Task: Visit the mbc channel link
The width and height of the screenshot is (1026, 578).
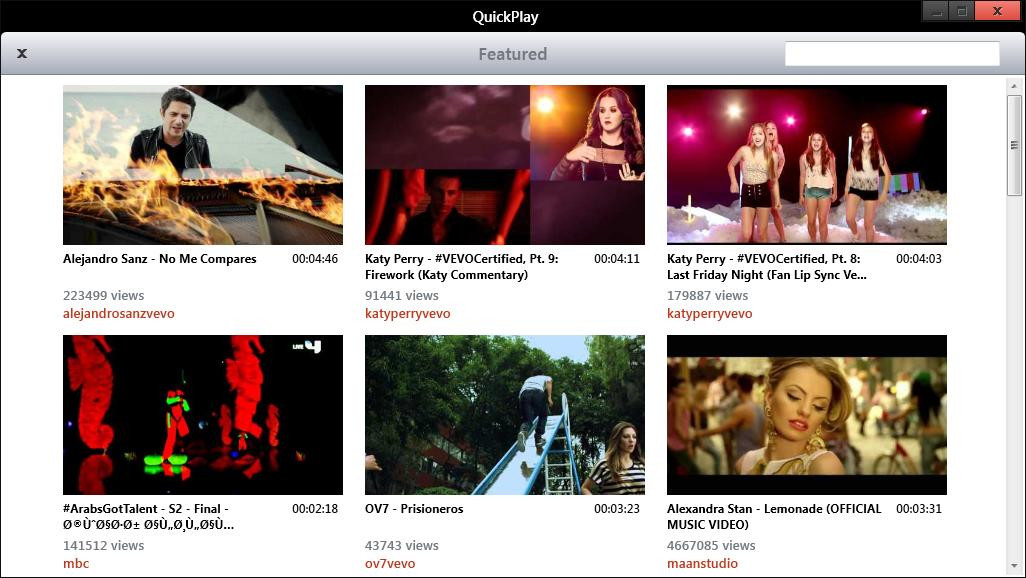Action: coord(76,564)
